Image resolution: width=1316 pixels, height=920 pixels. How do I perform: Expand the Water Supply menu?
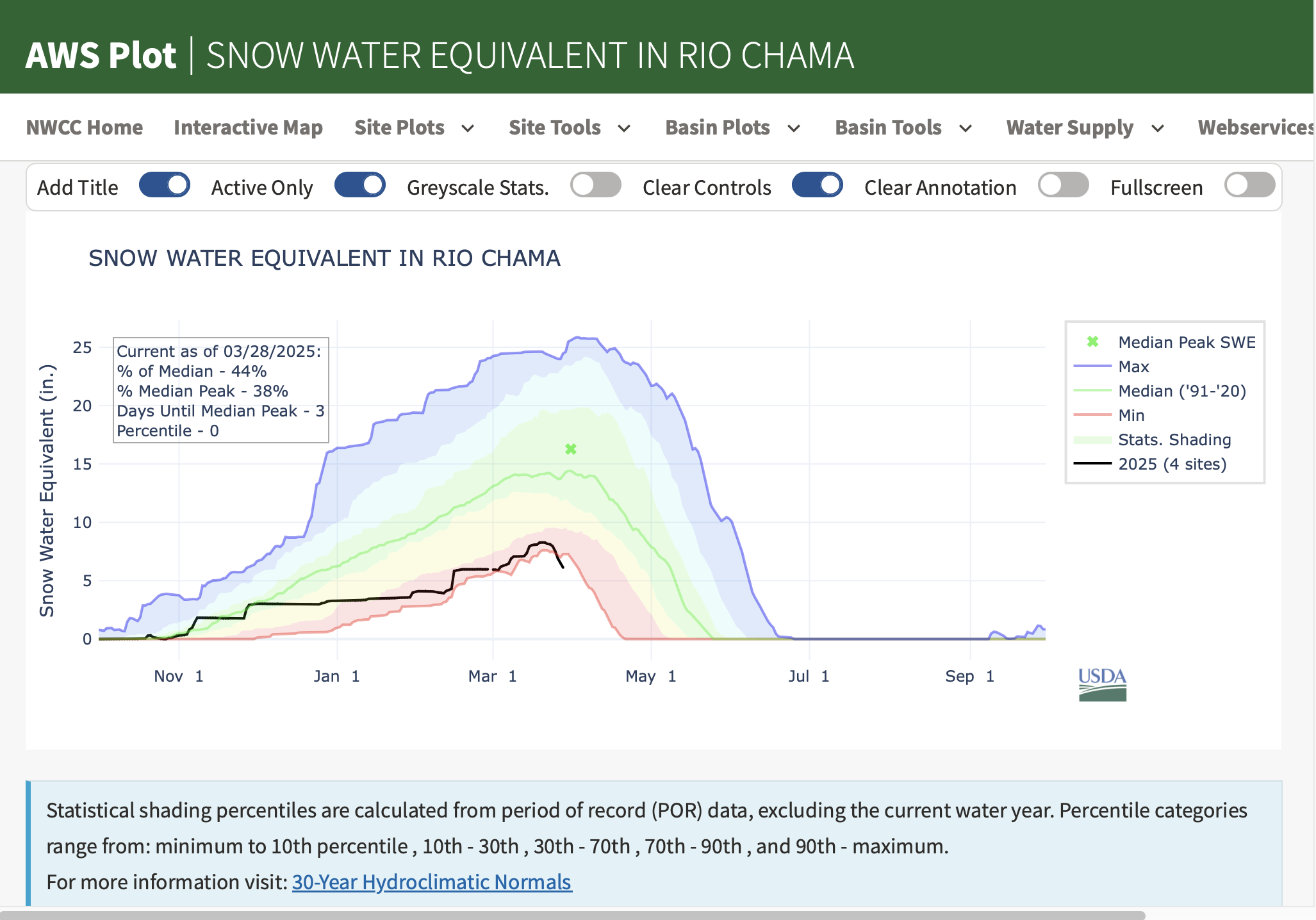pos(1085,127)
